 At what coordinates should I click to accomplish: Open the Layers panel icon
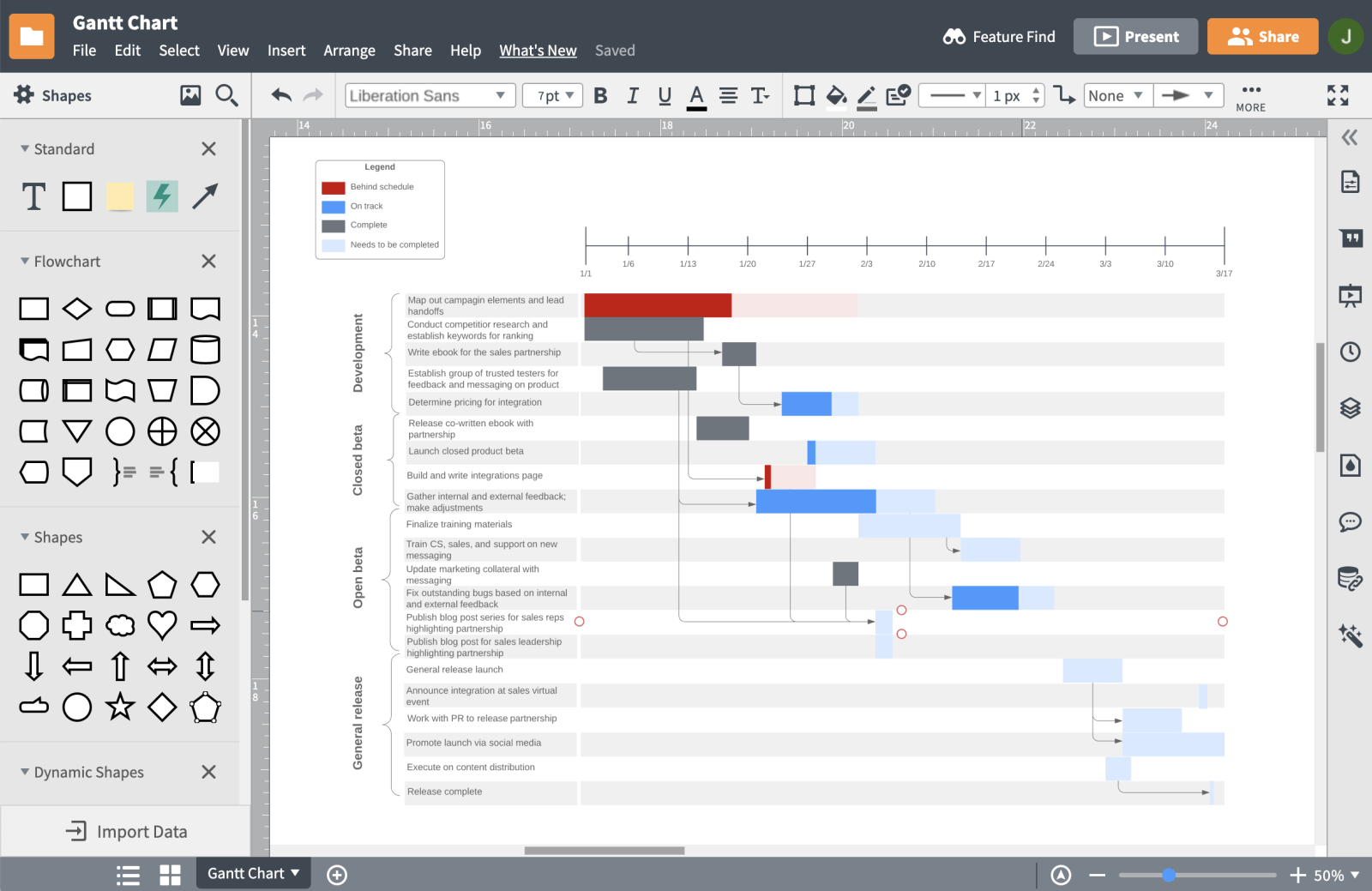tap(1350, 408)
